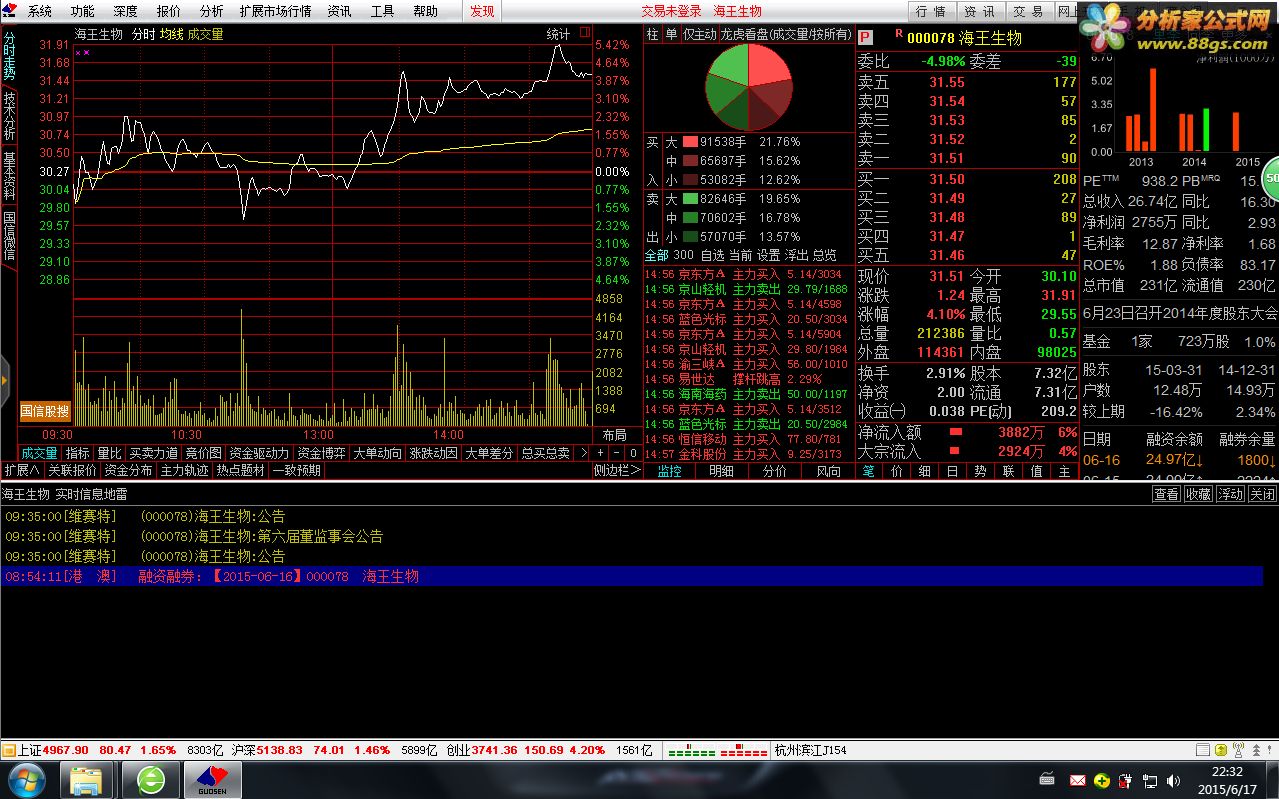Open the 报价 menu
Screen dimensions: 1279x799
[x=168, y=12]
